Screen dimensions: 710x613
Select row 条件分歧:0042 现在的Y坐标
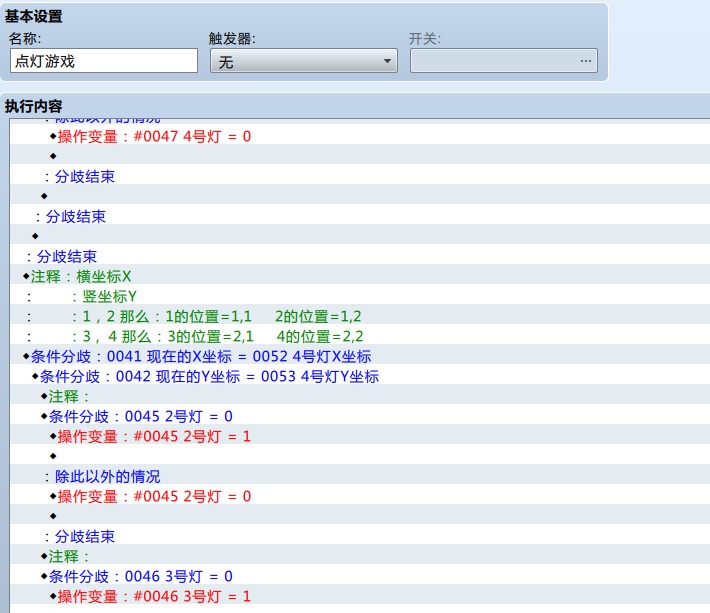click(360, 376)
